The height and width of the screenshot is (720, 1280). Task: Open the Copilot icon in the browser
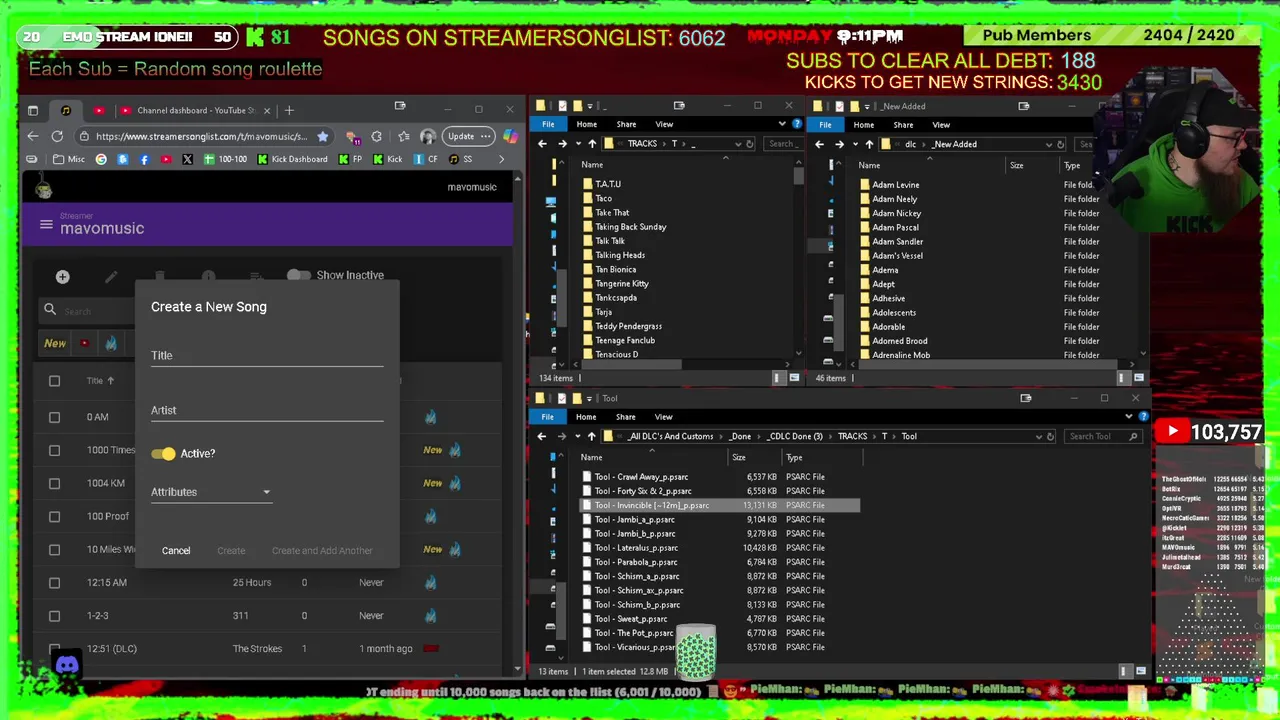(510, 136)
